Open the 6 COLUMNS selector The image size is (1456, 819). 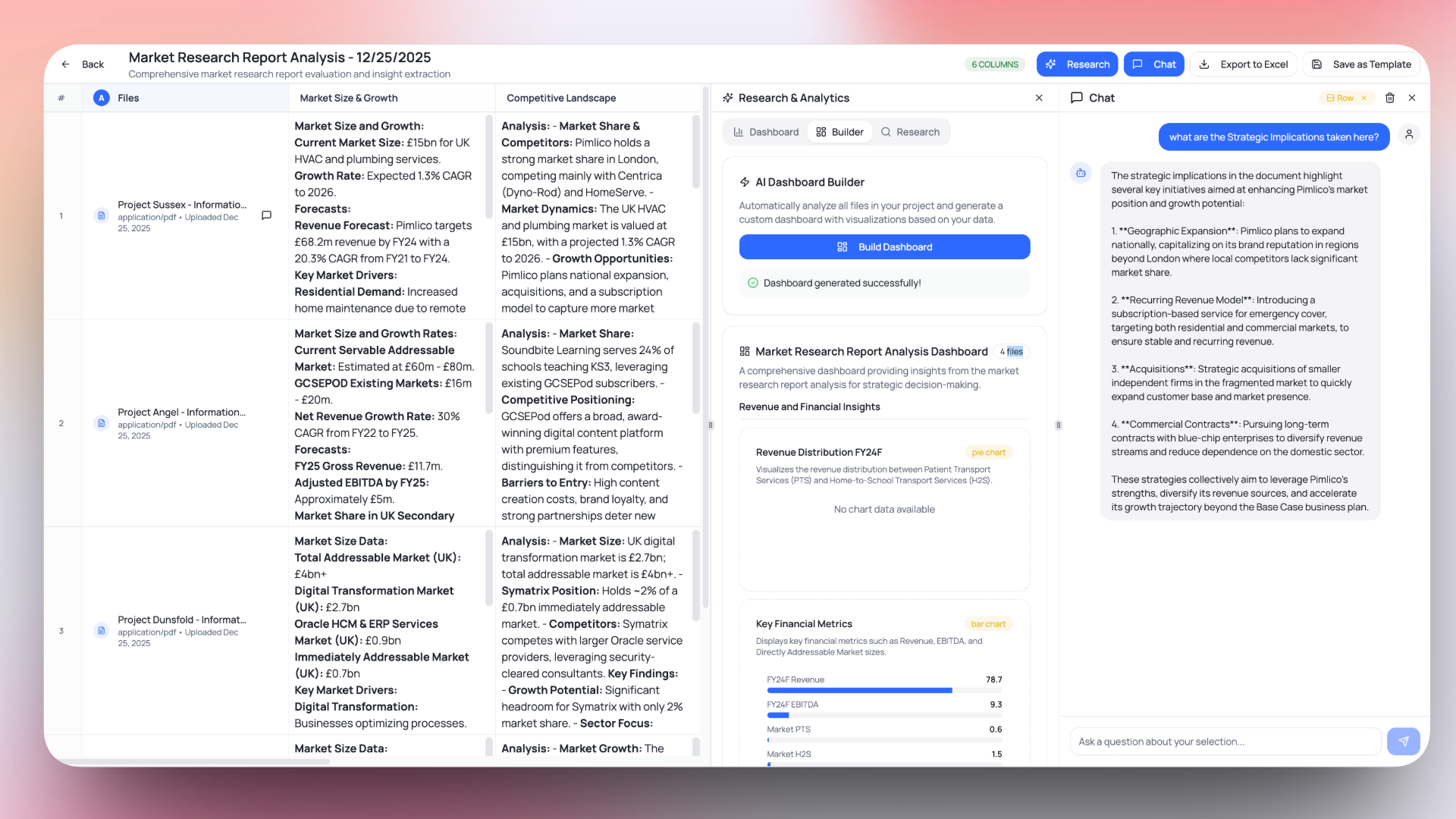[x=994, y=64]
